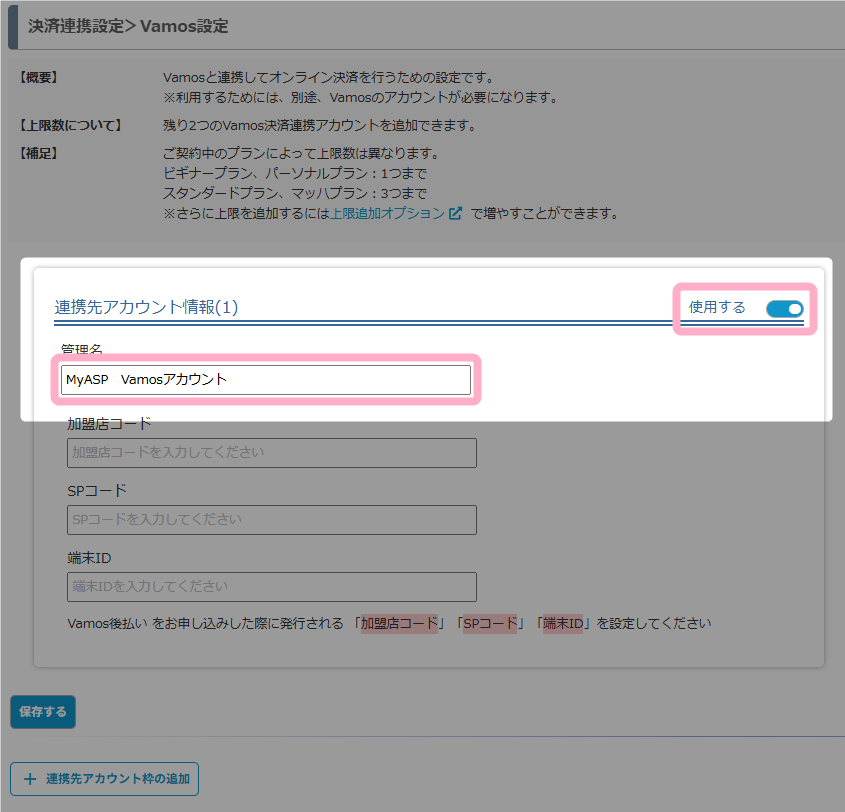Click the 【上限数について】 heading label

(x=70, y=126)
